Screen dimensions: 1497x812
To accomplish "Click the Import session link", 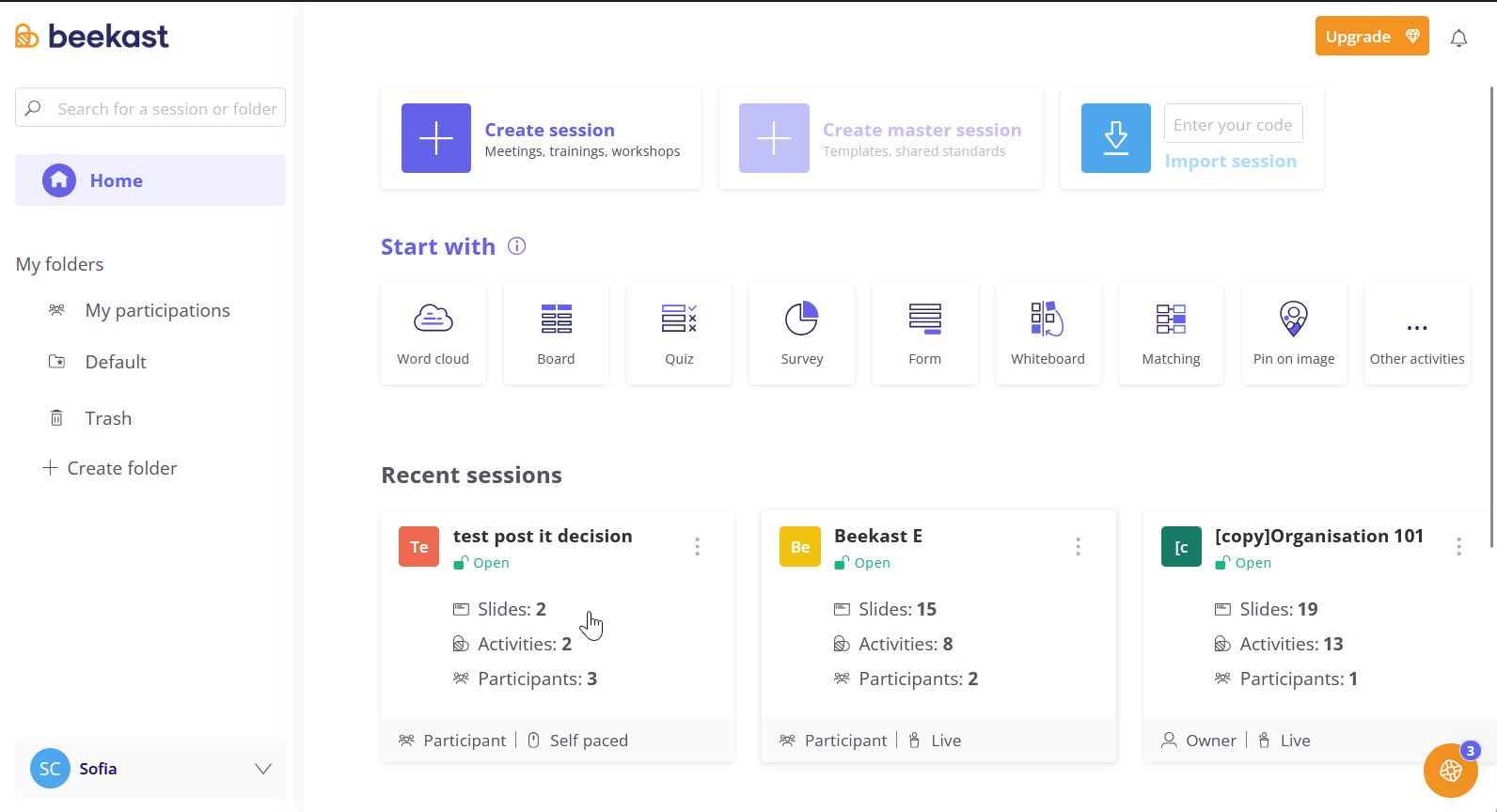I will click(x=1230, y=161).
